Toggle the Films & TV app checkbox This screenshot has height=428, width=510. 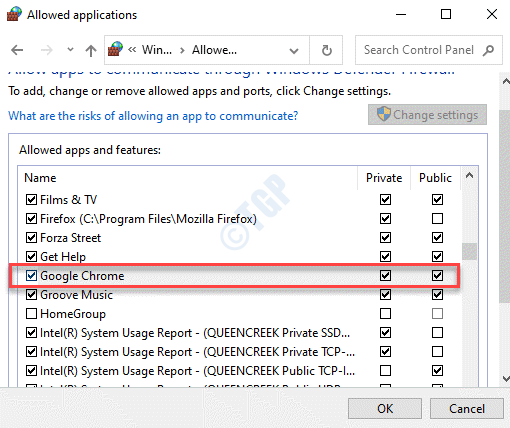click(x=31, y=200)
